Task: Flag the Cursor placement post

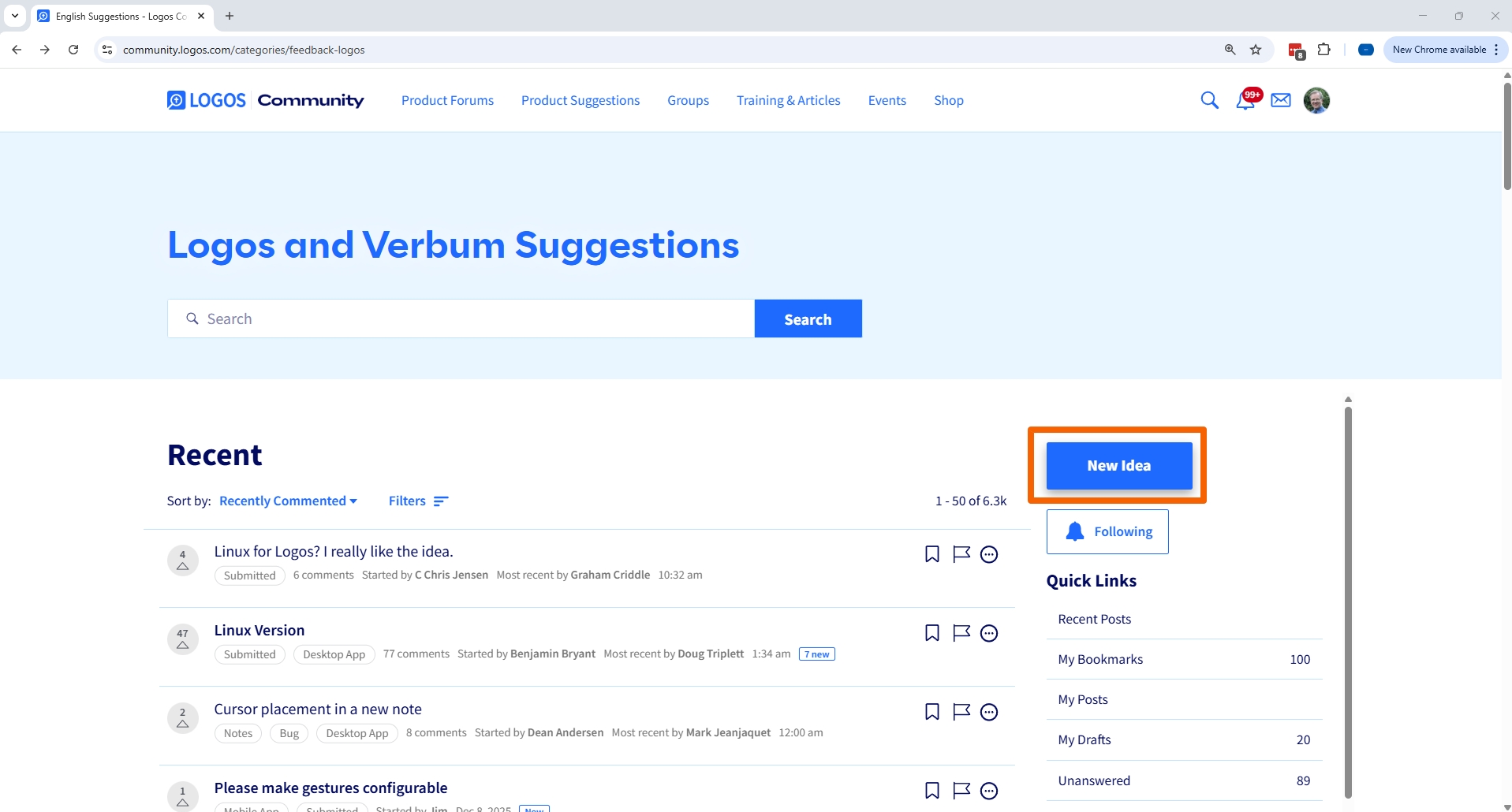Action: tap(961, 712)
